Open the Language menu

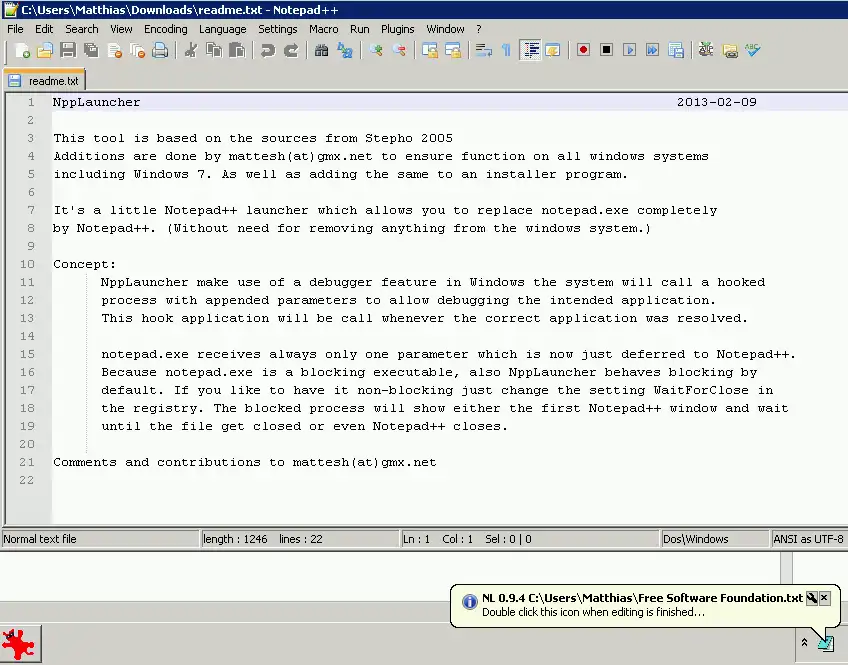(x=222, y=29)
